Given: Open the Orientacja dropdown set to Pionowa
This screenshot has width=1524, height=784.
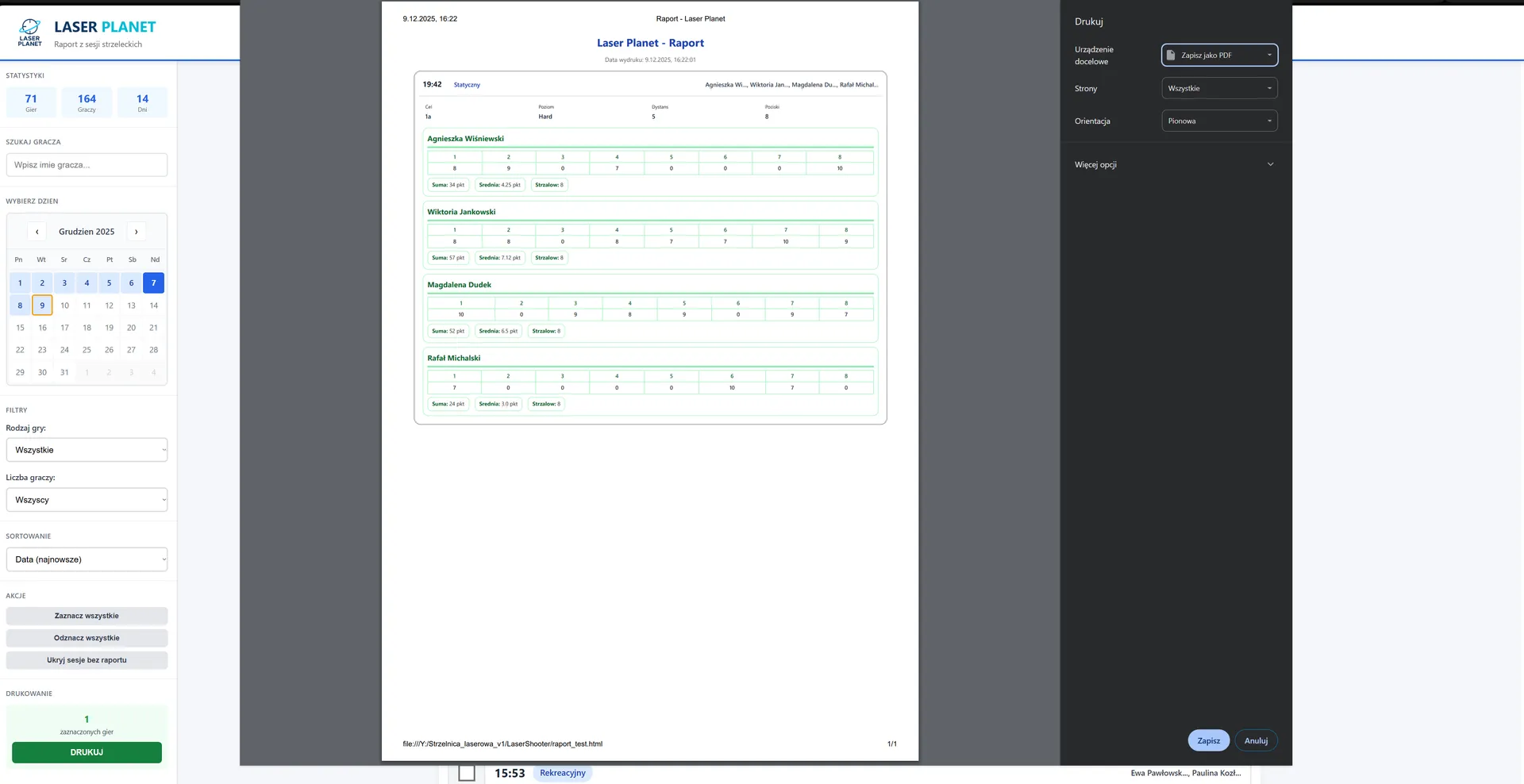Looking at the screenshot, I should pos(1219,121).
